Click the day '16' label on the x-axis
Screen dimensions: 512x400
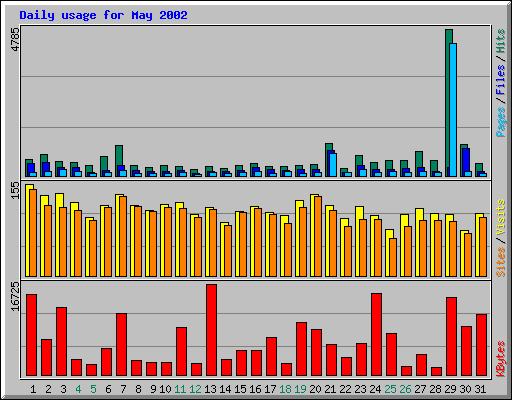click(x=255, y=389)
